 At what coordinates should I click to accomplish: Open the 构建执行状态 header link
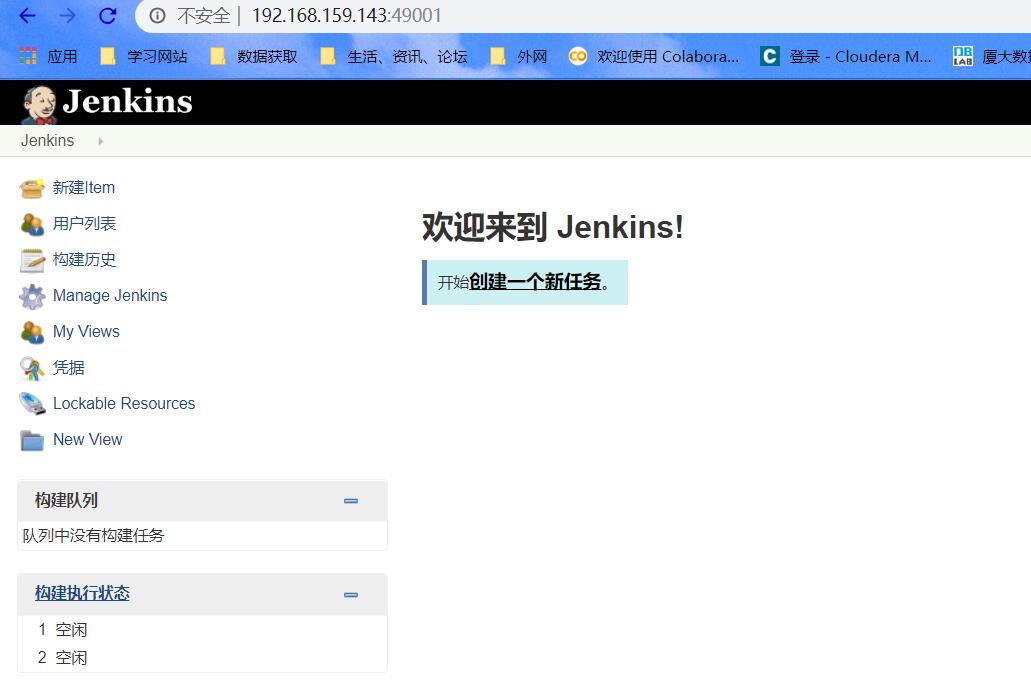coord(82,594)
